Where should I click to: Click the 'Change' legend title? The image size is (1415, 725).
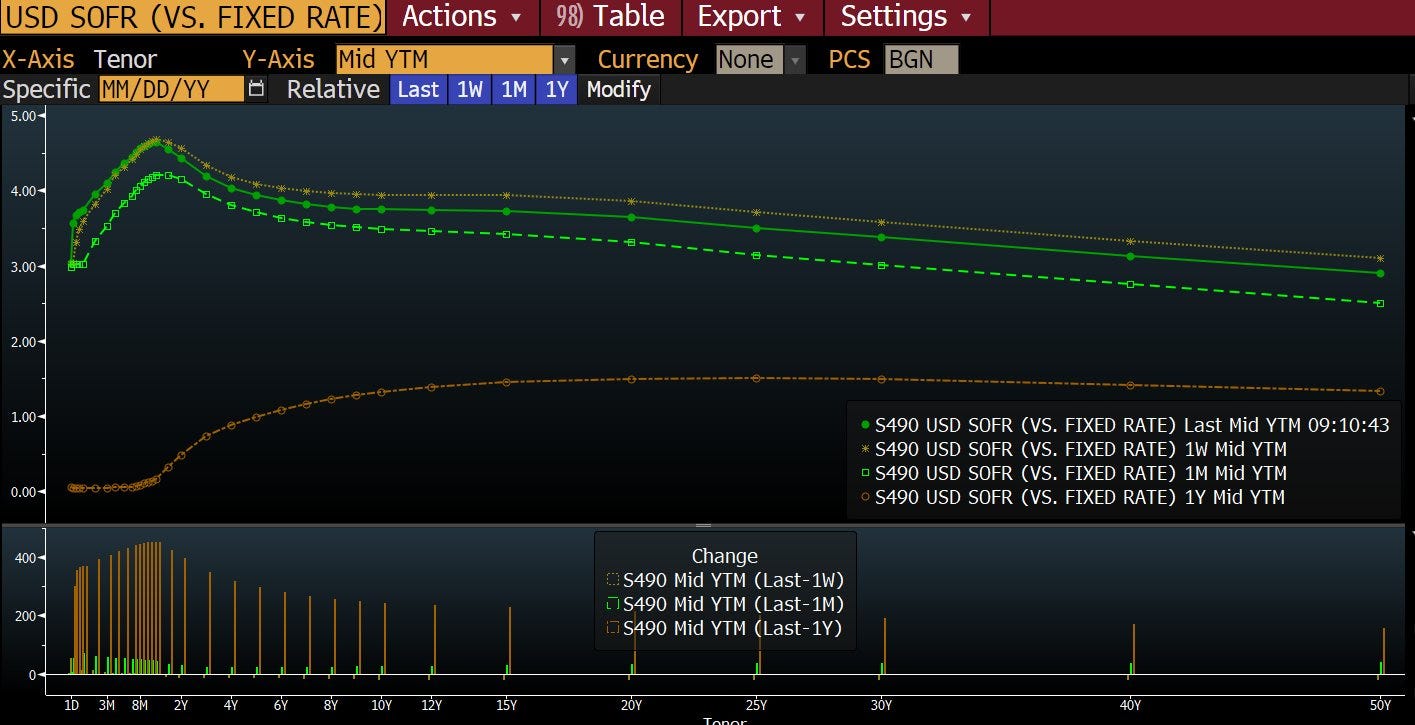[725, 556]
